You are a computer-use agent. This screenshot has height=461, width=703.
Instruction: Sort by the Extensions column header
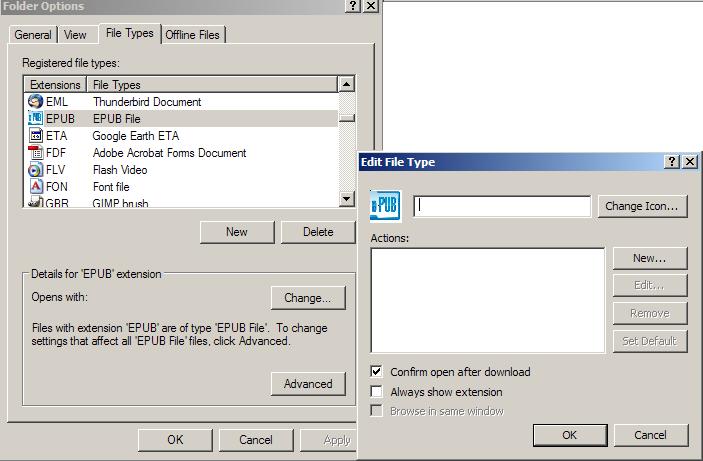coord(55,85)
